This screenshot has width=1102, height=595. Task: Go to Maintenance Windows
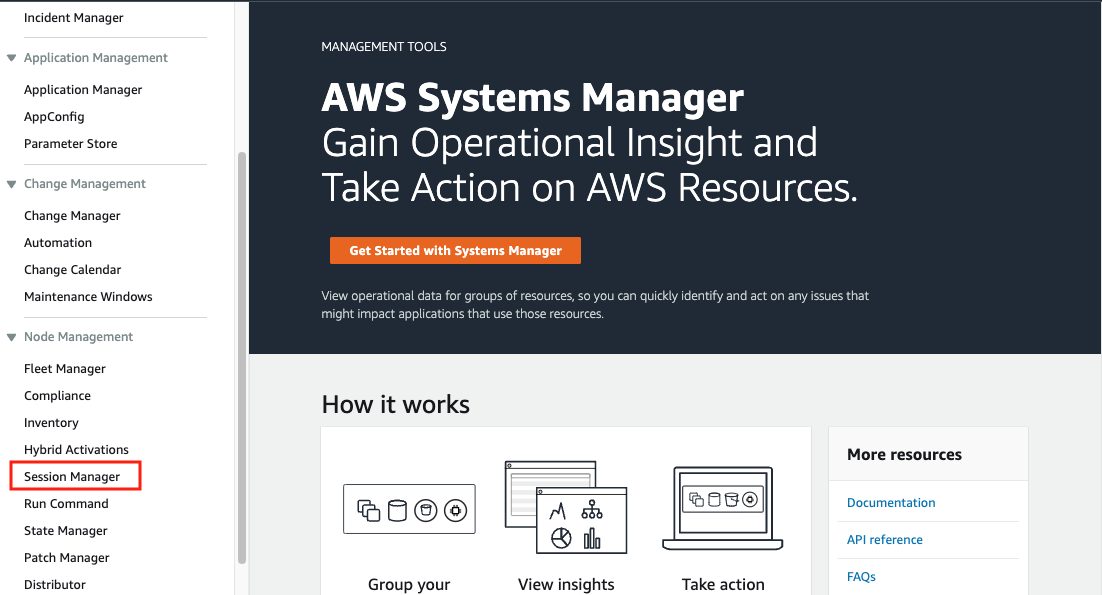[88, 297]
